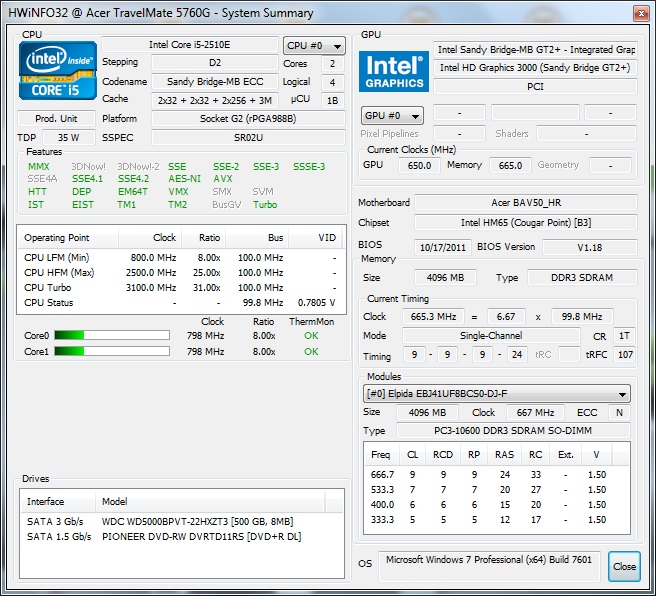Click the Intel Core i5 logo badge

click(x=58, y=70)
